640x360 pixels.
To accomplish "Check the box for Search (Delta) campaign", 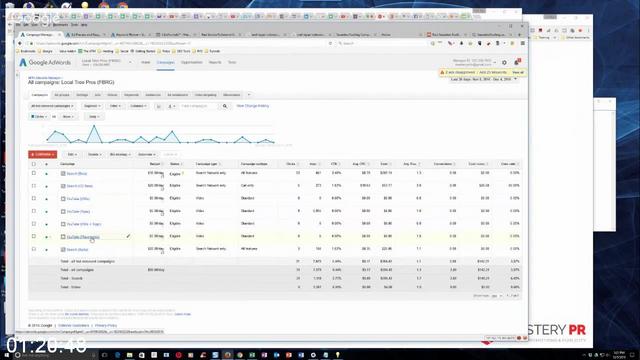I will pyautogui.click(x=34, y=249).
